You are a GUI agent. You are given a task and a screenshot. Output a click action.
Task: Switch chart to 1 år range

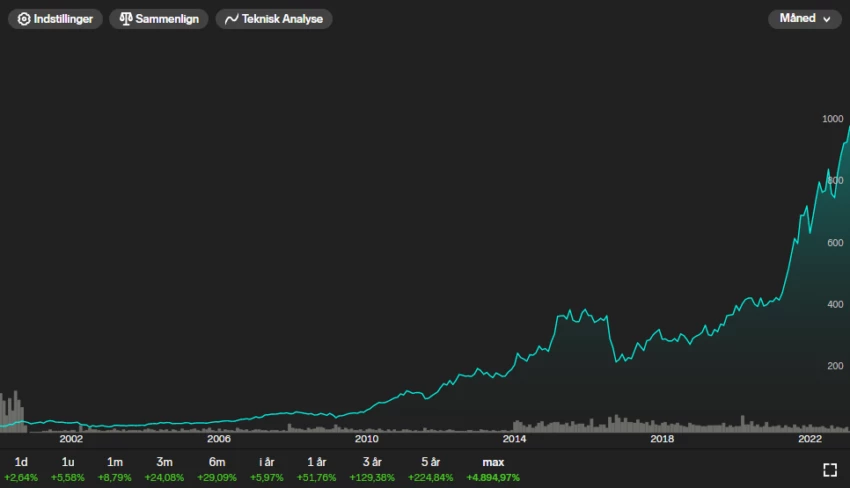click(x=317, y=469)
